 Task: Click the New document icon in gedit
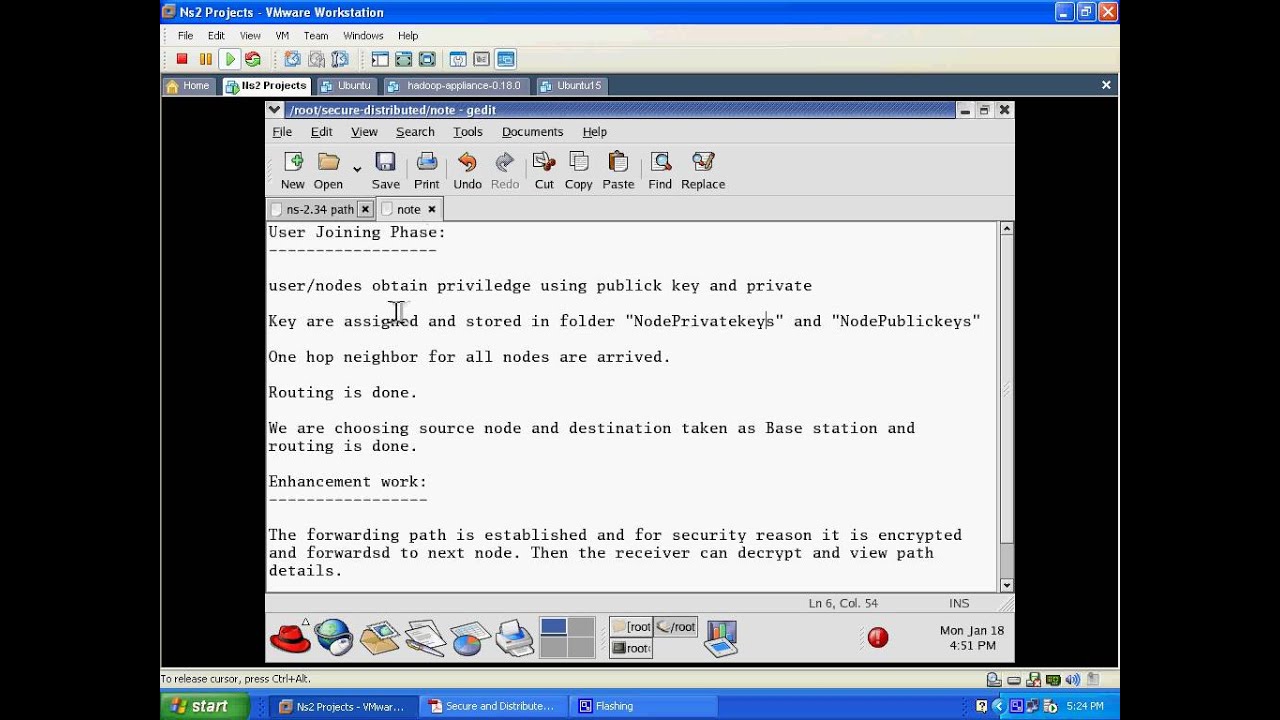pos(293,162)
